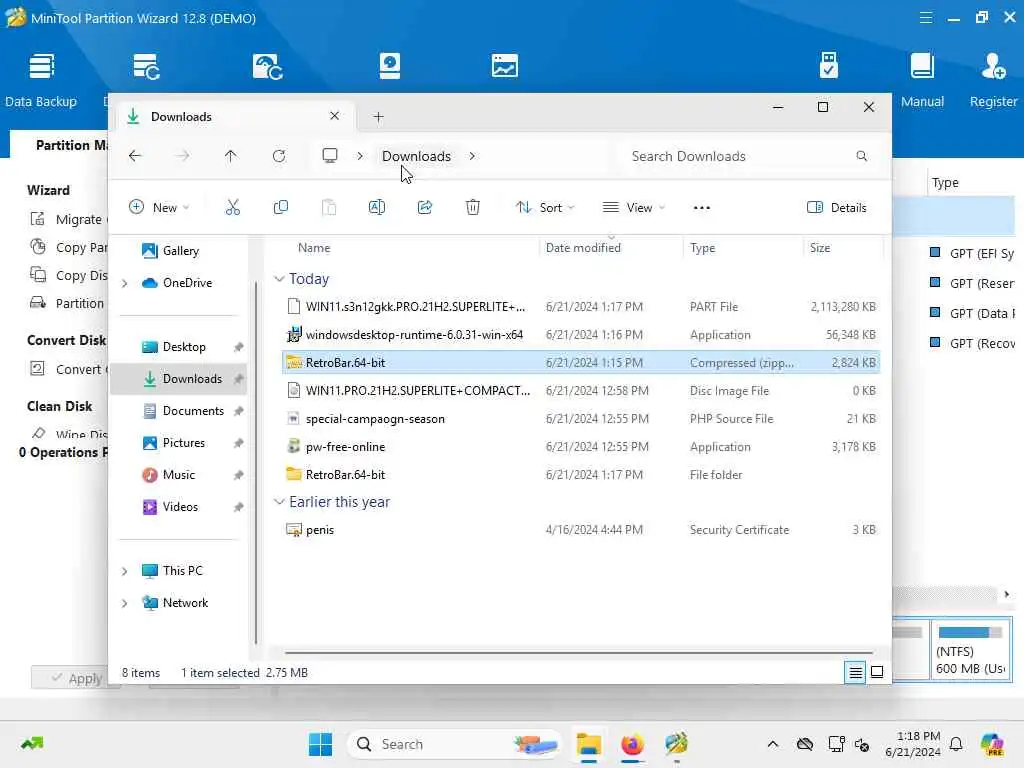Collapse the Earlier this year group

point(280,502)
